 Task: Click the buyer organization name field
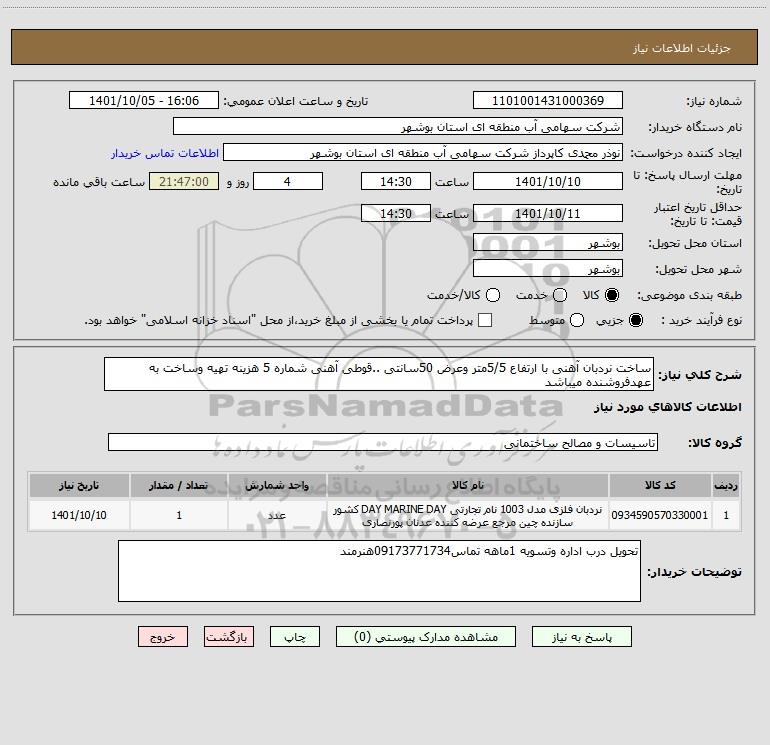click(x=398, y=127)
